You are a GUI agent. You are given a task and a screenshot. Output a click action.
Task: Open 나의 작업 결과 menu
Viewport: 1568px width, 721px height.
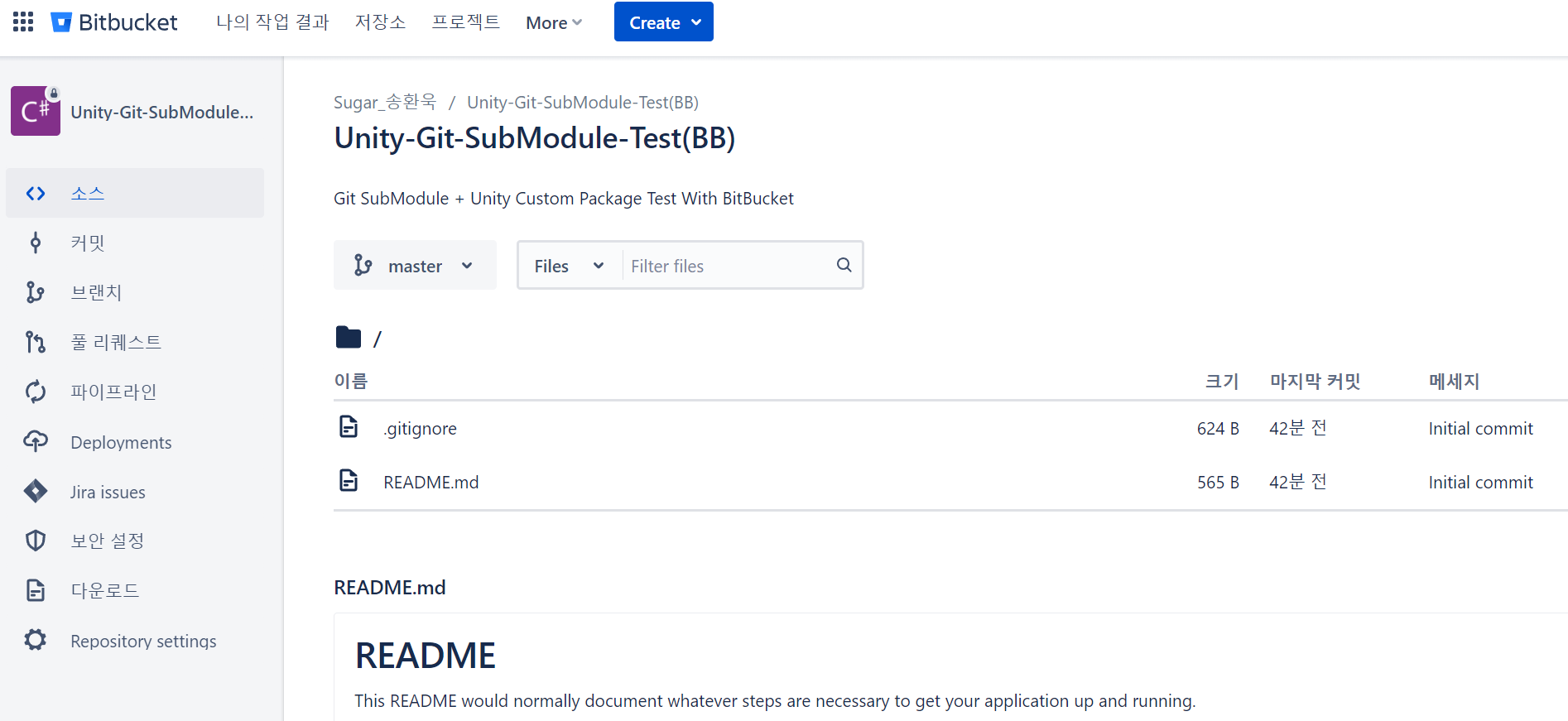(272, 22)
